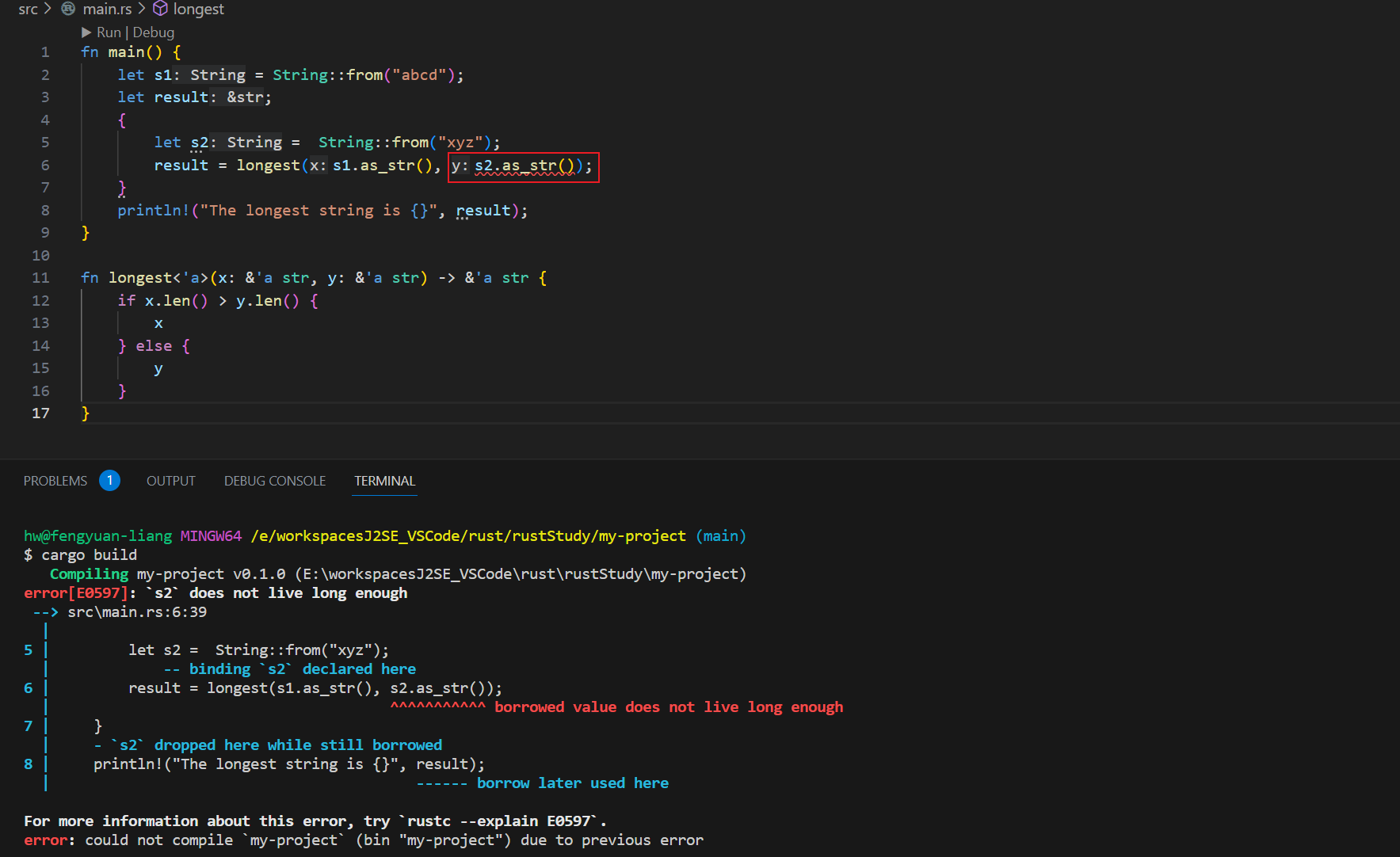Screen dimensions: 1400x857
Task: Click terminal prompt 'hw@fengyuan-liang'
Action: tap(98, 536)
